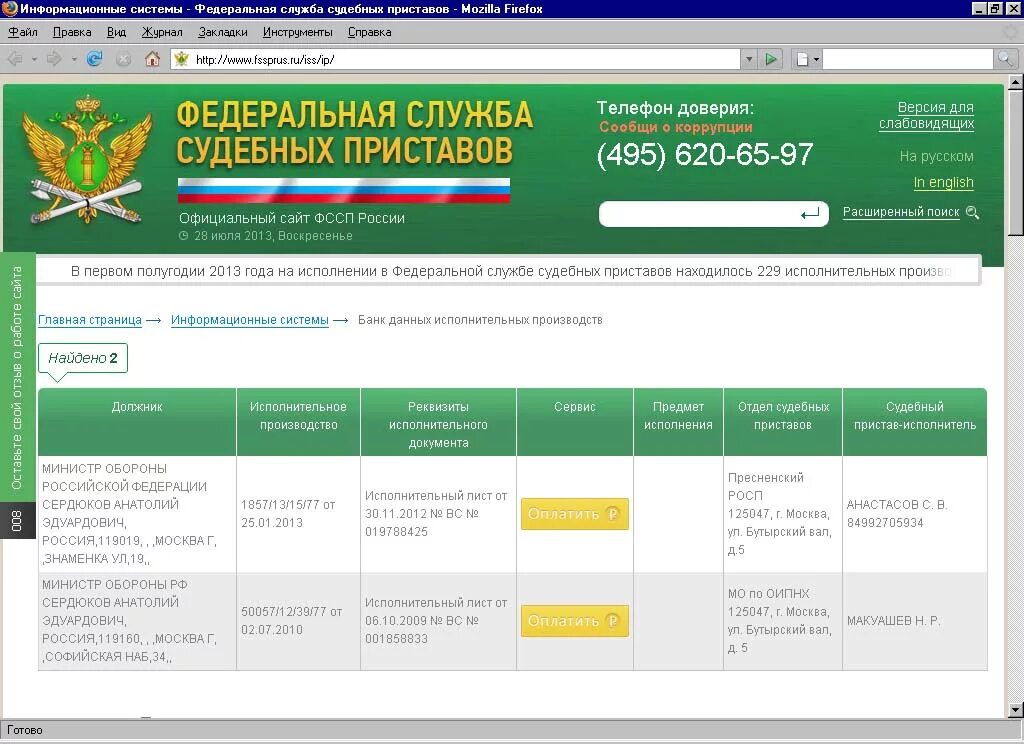This screenshot has width=1024, height=744.
Task: Click the green Go arrow beside the address bar
Action: click(770, 60)
